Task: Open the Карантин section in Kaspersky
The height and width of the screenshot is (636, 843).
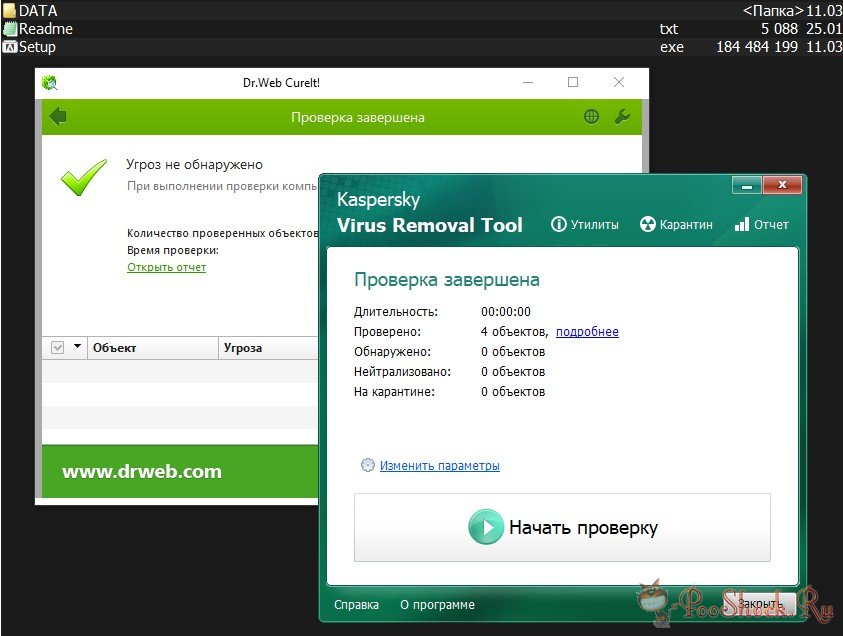Action: click(x=676, y=225)
